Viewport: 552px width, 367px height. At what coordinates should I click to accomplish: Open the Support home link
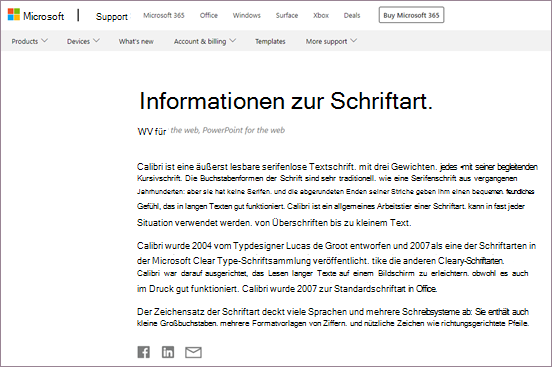(112, 17)
